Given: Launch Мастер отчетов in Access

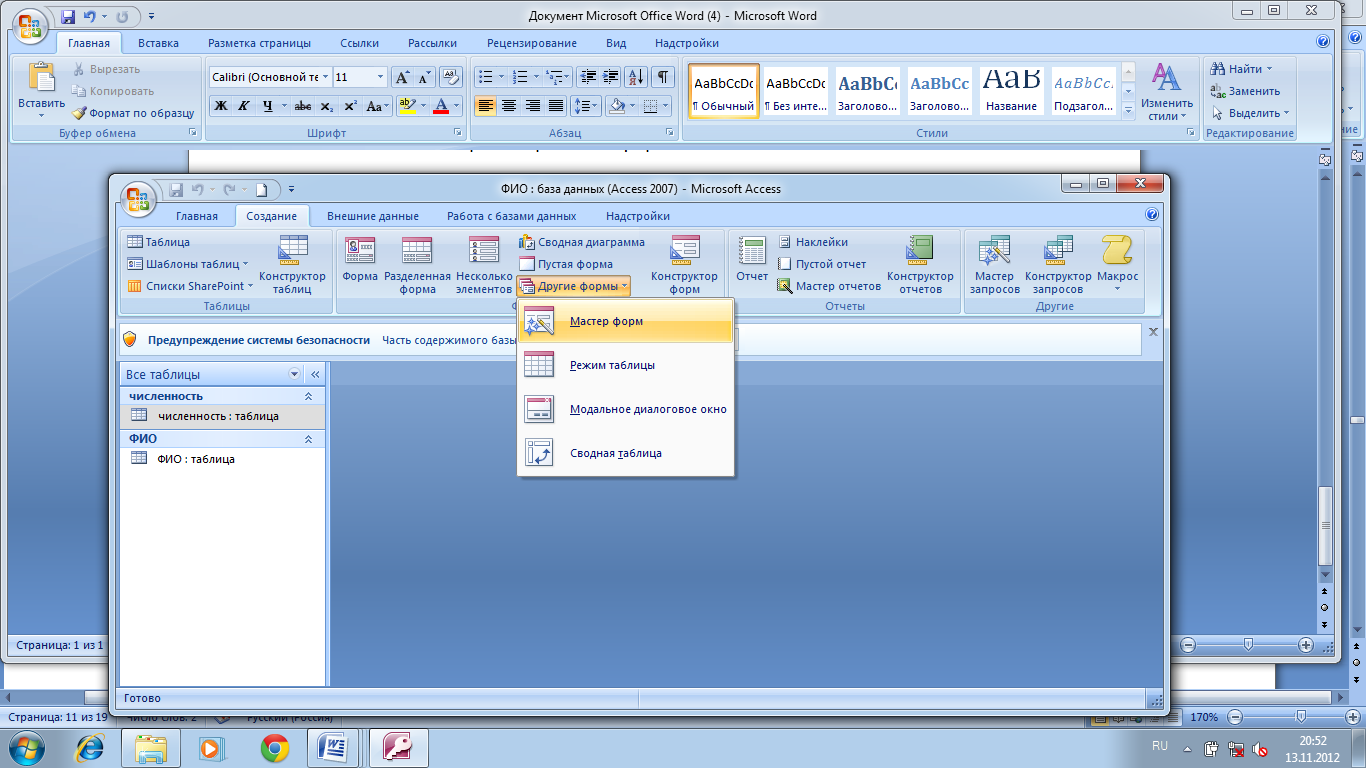Looking at the screenshot, I should [x=829, y=286].
